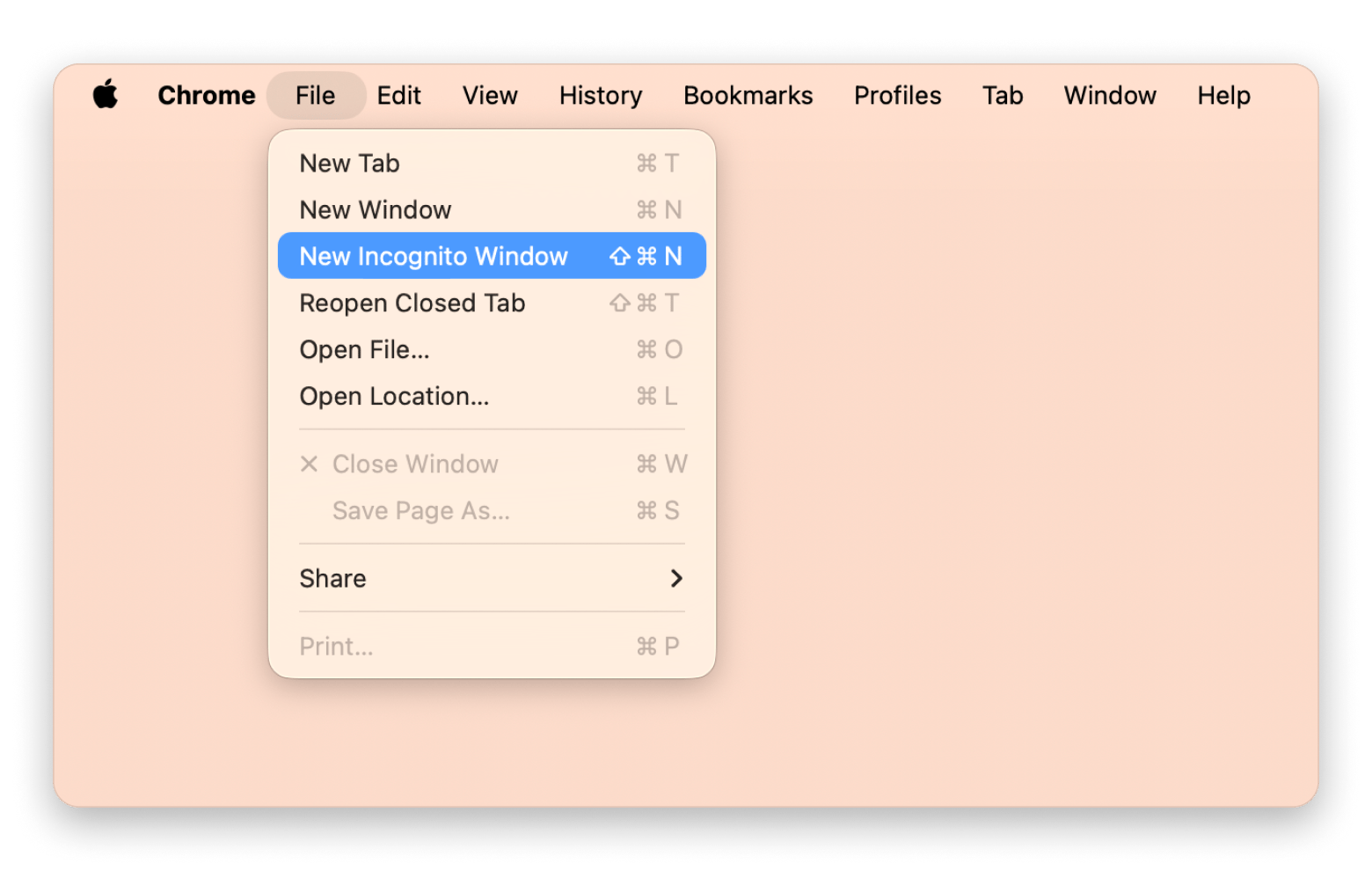This screenshot has height=878, width=1372.
Task: Select the New Window menu item
Action: tap(376, 210)
